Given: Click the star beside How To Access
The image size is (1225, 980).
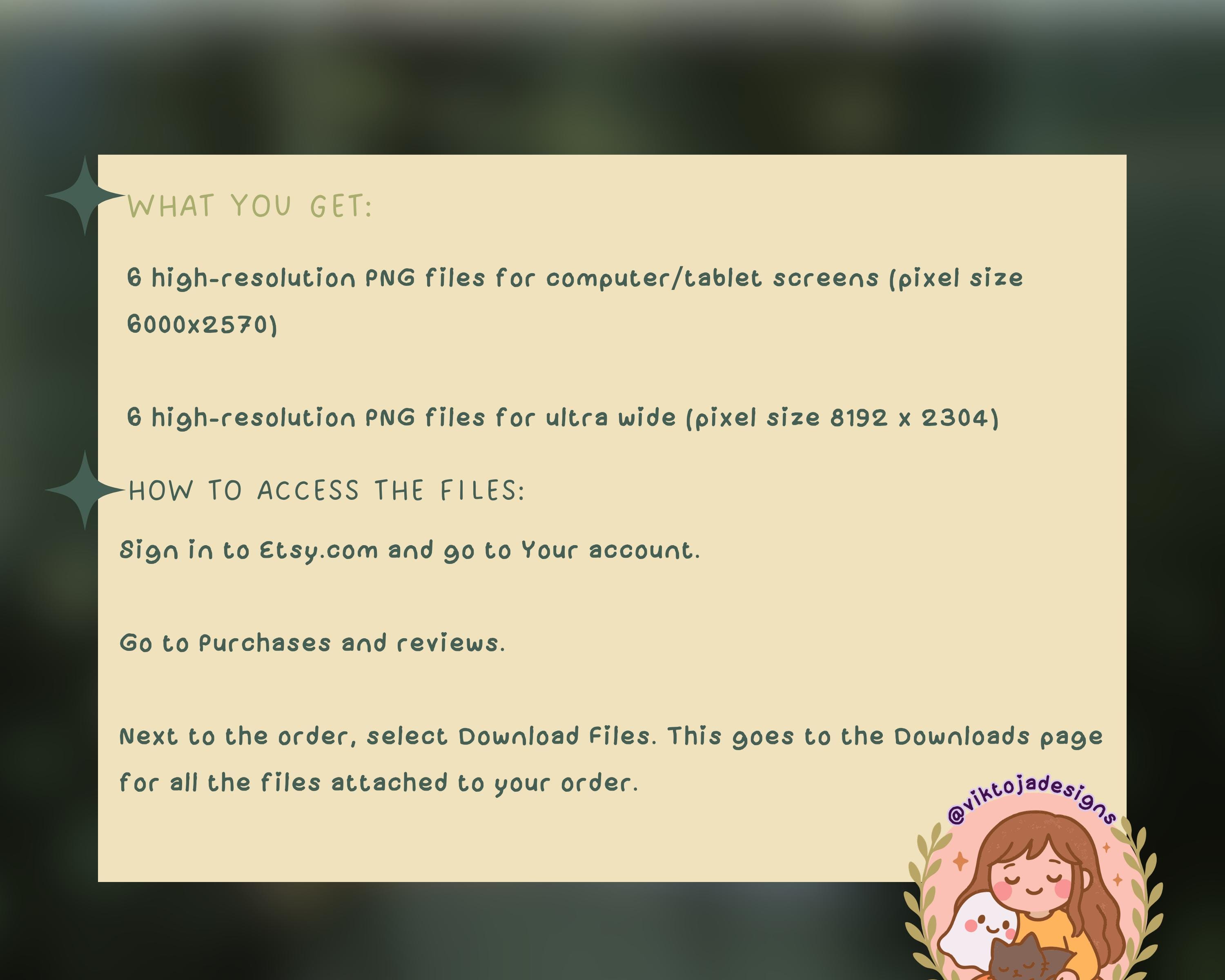Looking at the screenshot, I should click(85, 490).
